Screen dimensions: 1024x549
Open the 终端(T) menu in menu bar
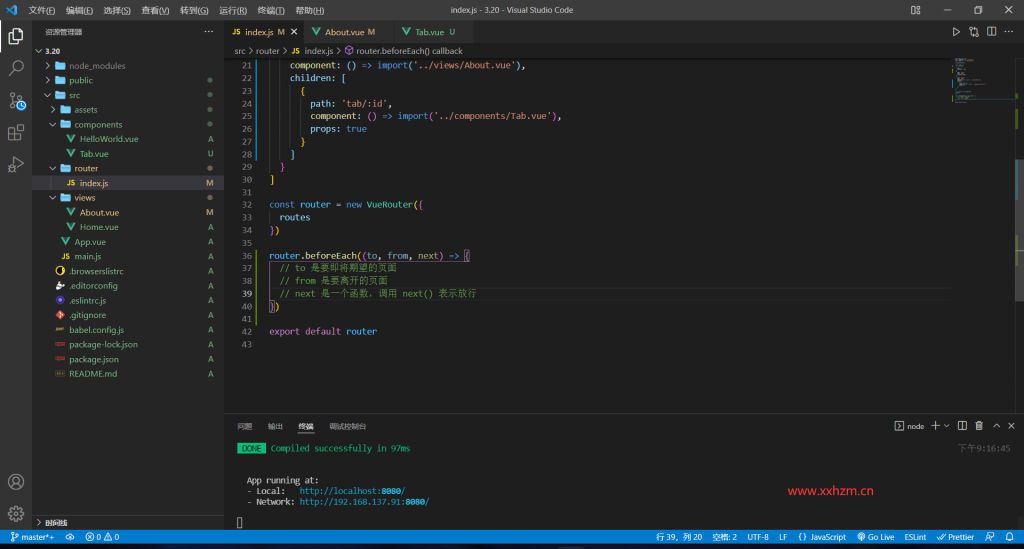(272, 10)
